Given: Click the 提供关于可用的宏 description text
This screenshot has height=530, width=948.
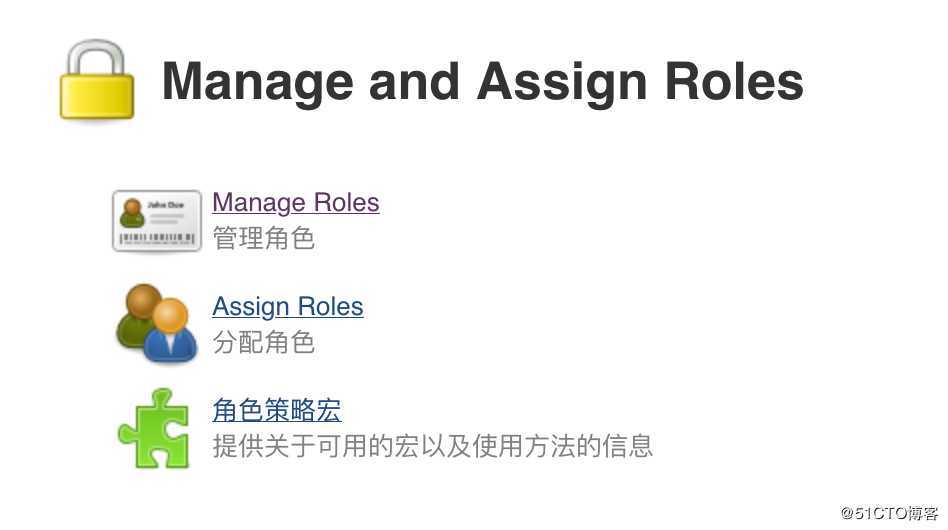Looking at the screenshot, I should click(x=433, y=446).
